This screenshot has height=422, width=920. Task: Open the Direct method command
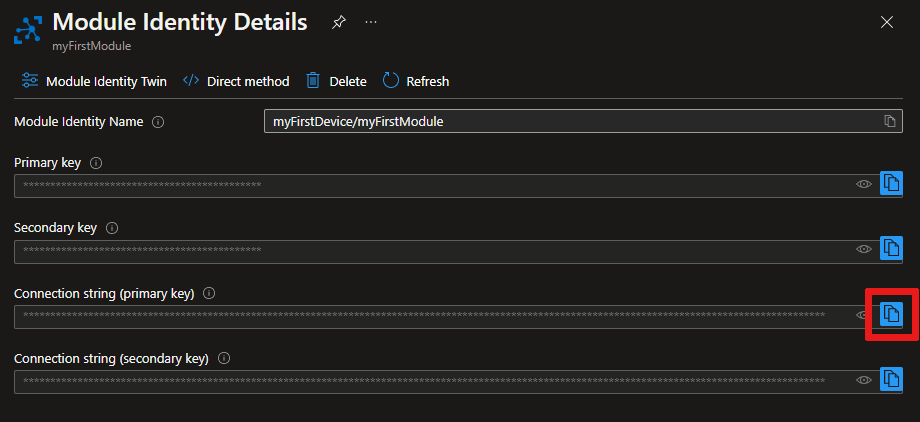tap(236, 81)
